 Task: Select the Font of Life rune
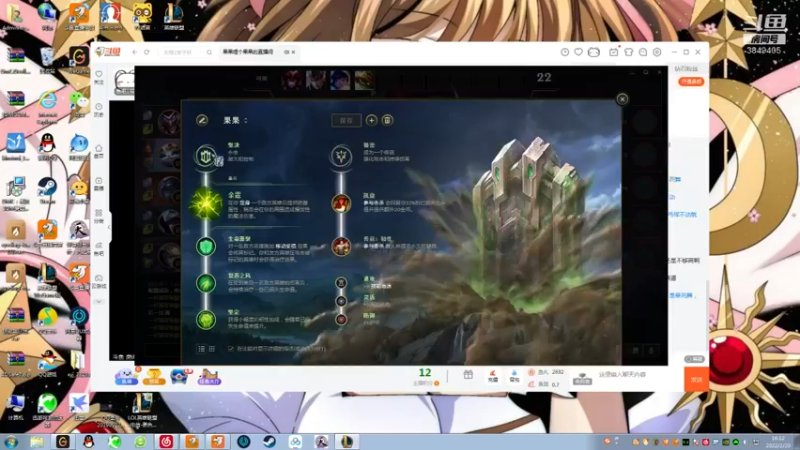point(206,247)
